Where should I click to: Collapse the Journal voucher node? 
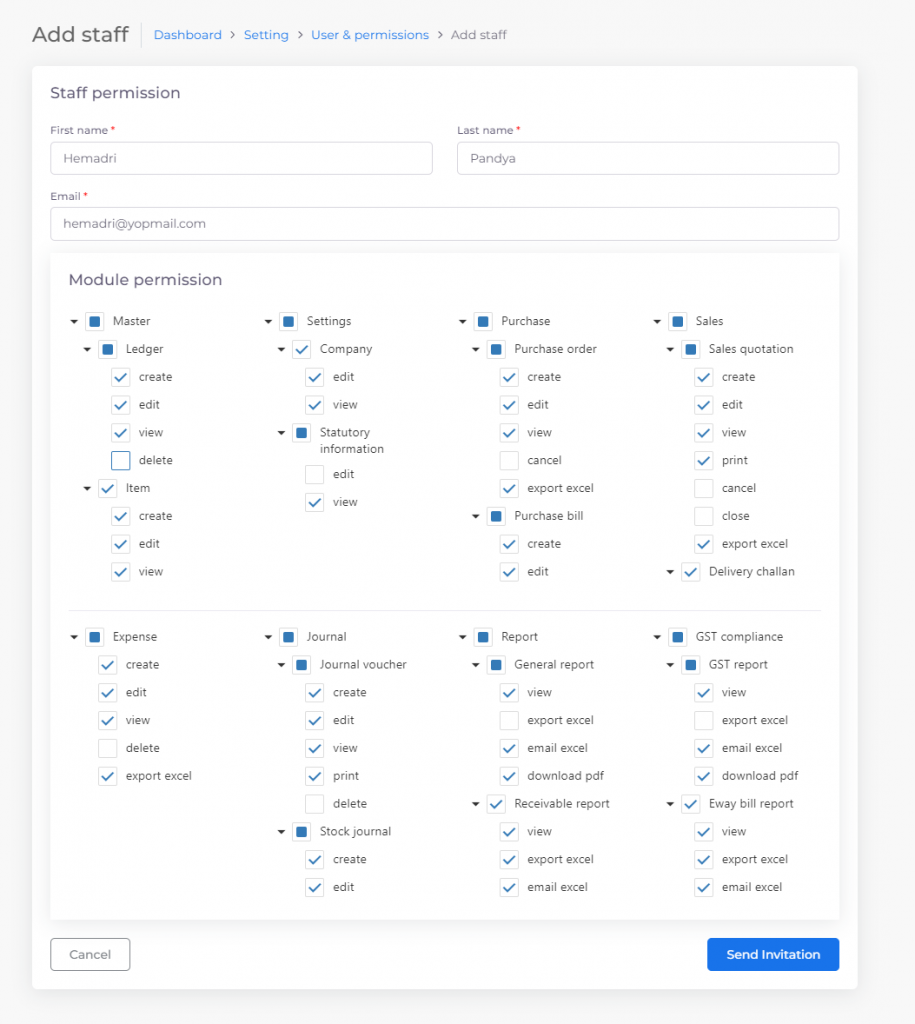(281, 665)
